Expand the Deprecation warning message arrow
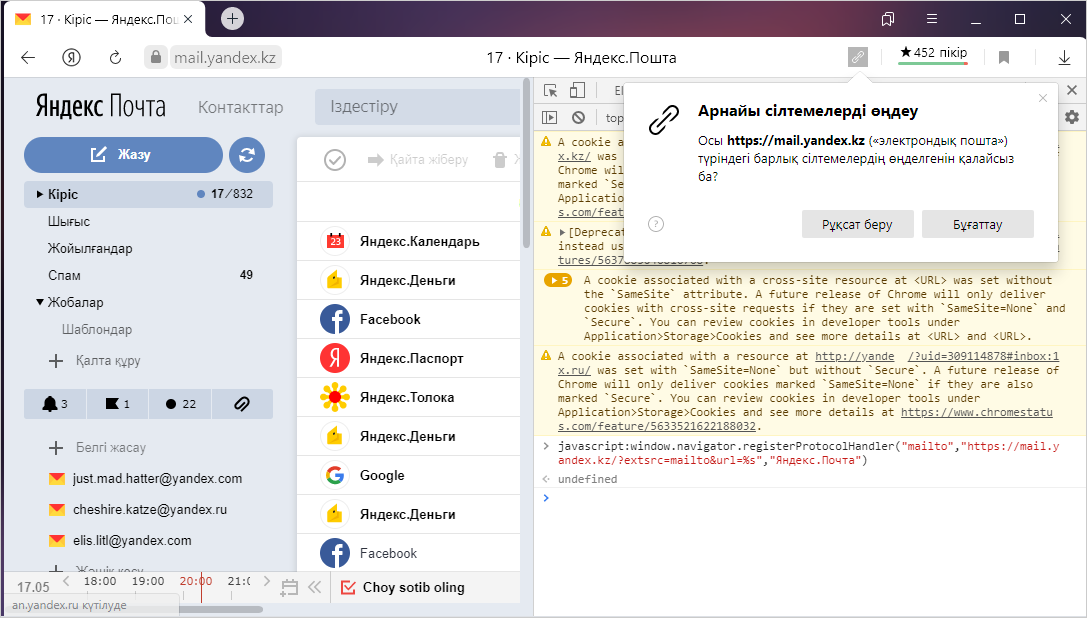 tap(562, 232)
